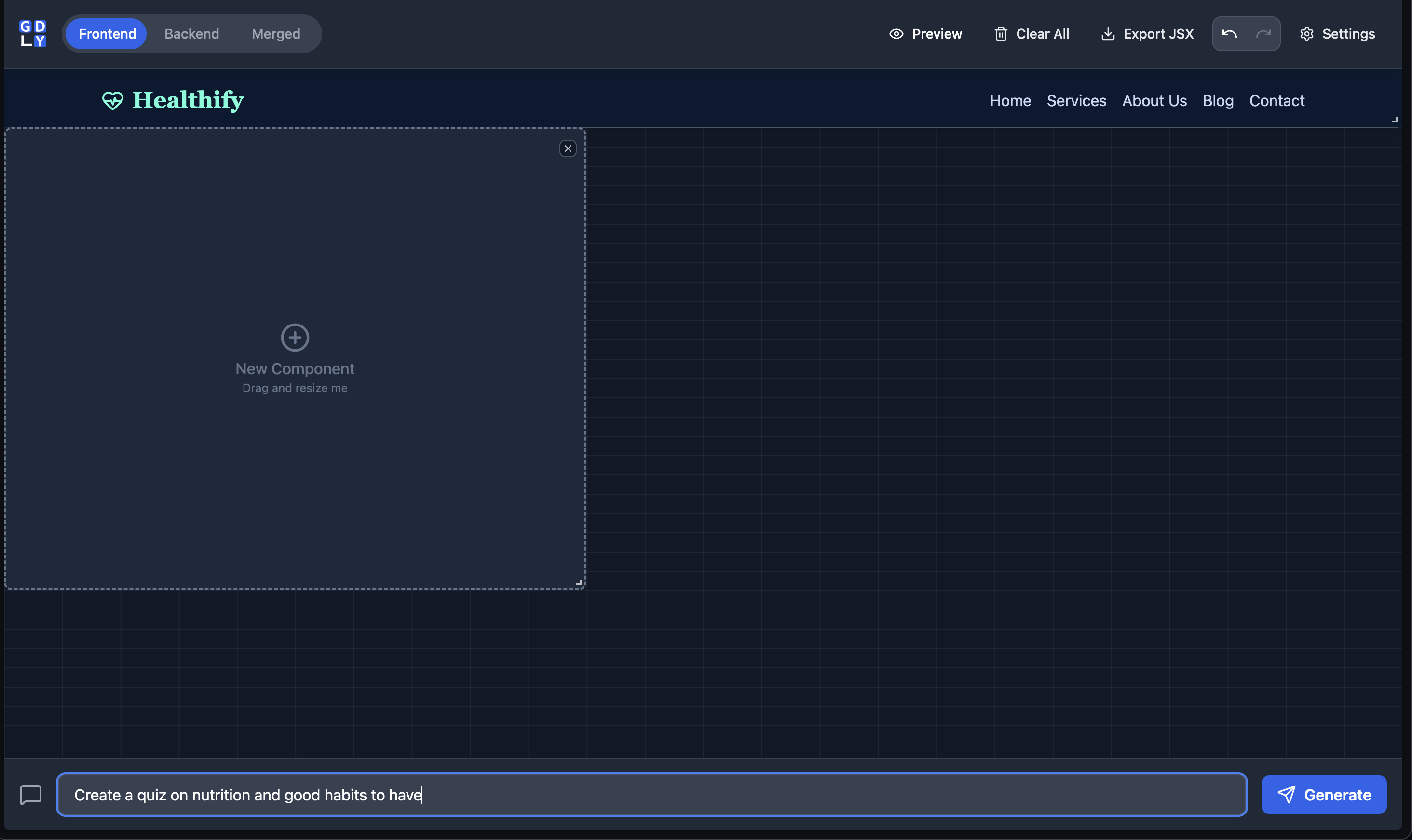Click the GDLY logo icon
Viewport: 1412px width, 840px height.
tap(33, 34)
